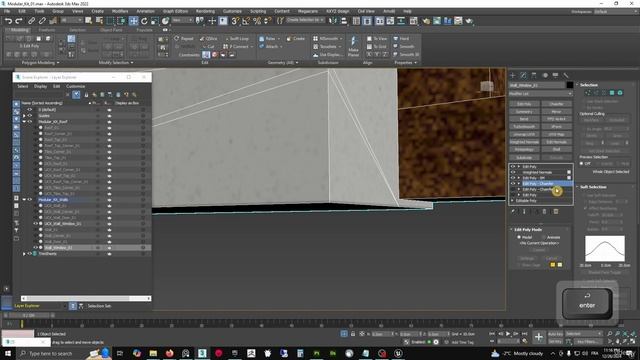Screen dimensions: 640x360
Task: Select the Model radio button in Edit Poly Mode
Action: pos(519,237)
